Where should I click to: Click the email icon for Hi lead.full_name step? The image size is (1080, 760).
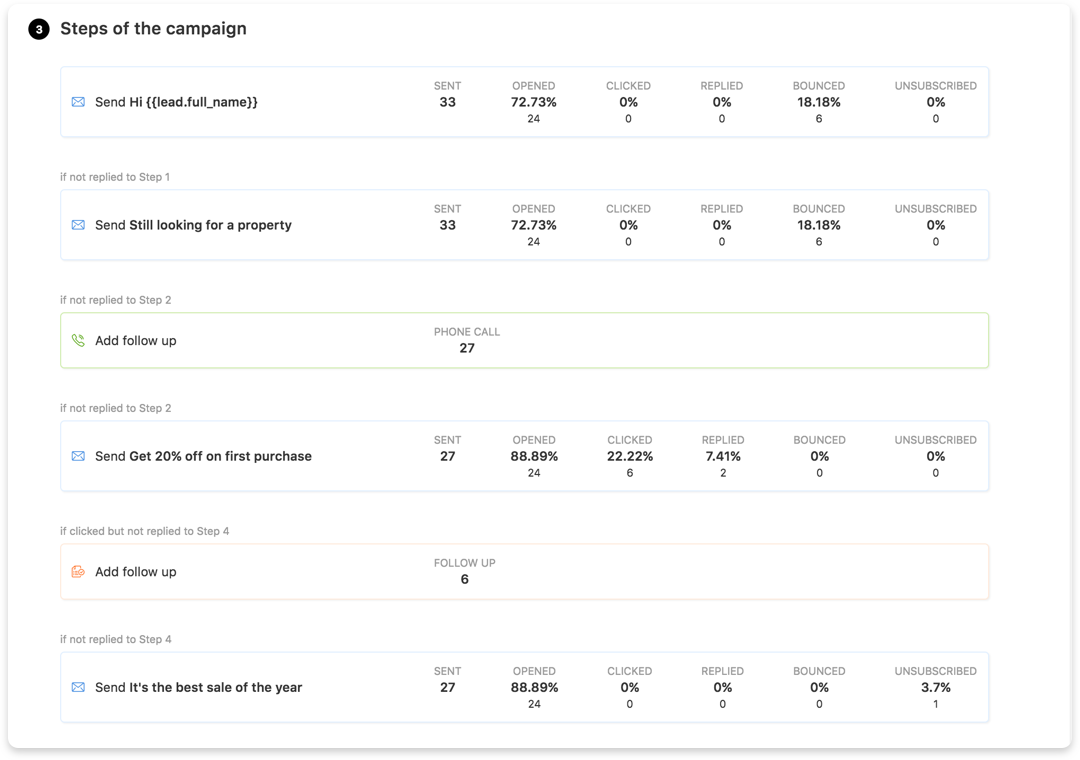click(78, 102)
